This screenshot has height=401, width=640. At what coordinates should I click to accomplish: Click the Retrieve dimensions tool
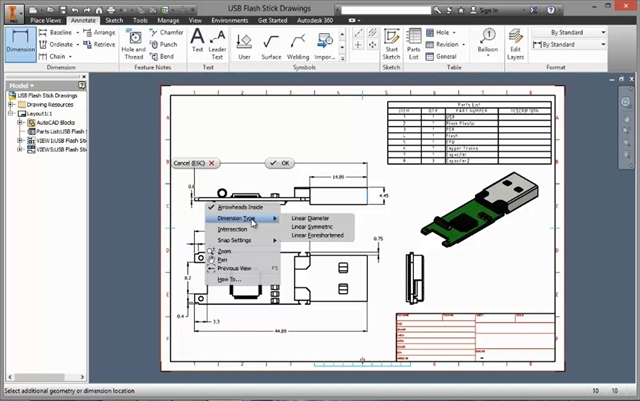99,44
